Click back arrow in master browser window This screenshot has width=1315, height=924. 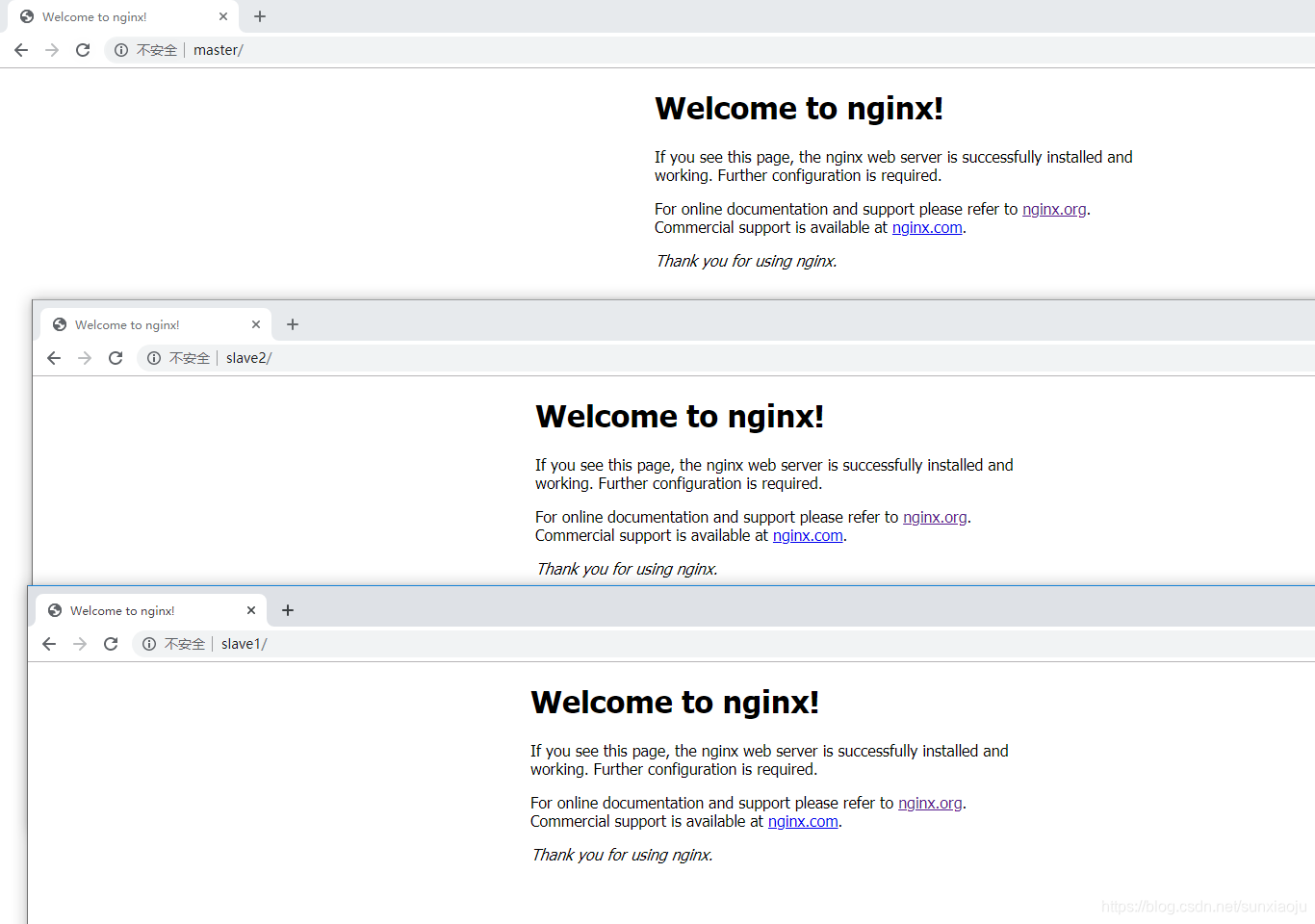pos(21,50)
